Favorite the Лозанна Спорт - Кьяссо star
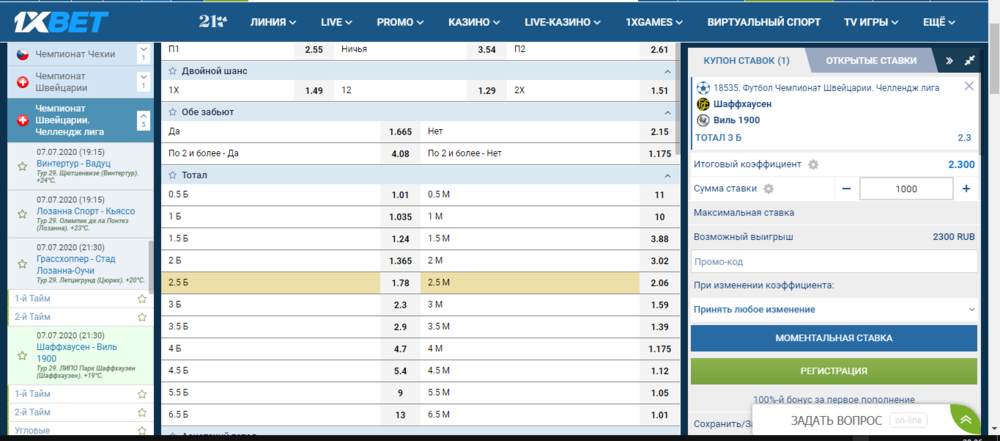 click(22, 214)
